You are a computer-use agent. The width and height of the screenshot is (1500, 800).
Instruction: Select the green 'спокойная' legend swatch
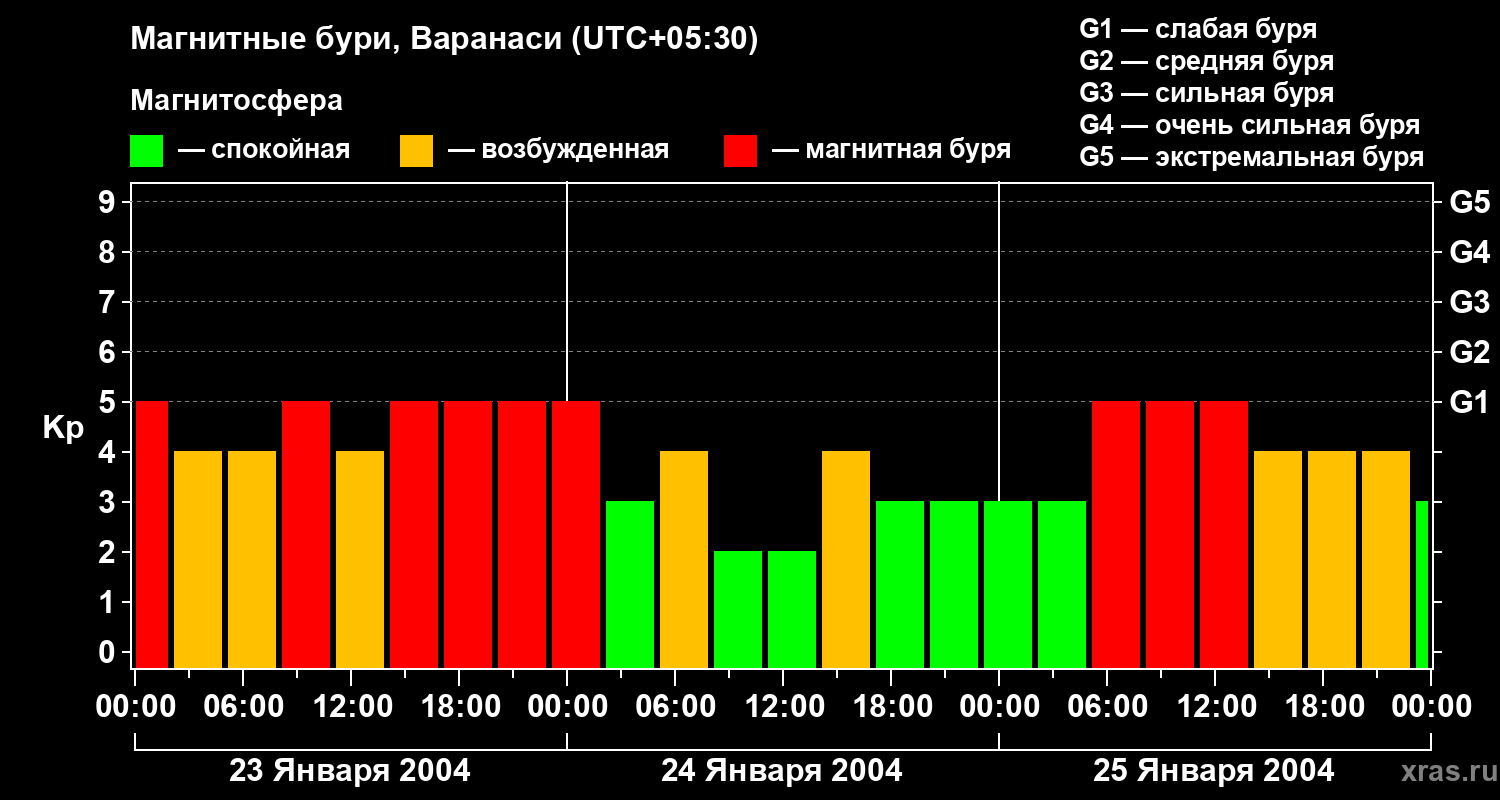146,151
